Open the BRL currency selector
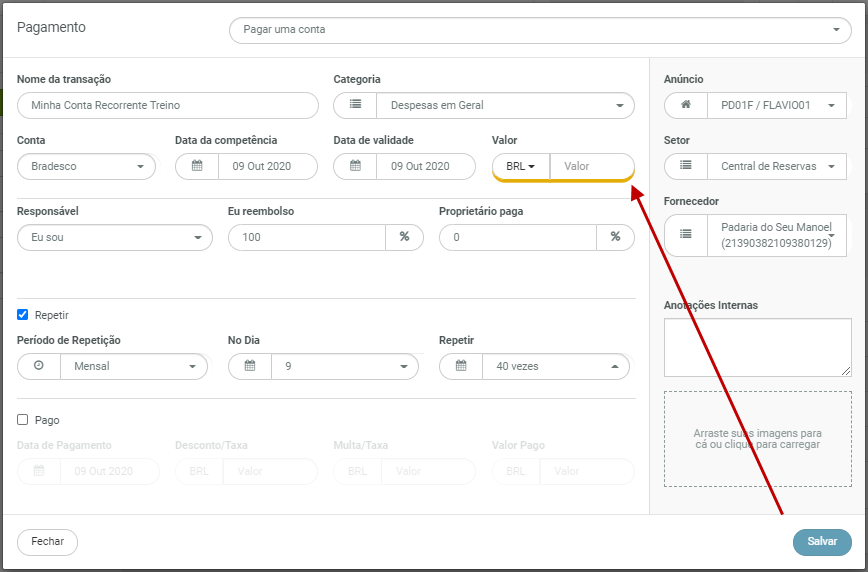868x572 pixels. [x=521, y=166]
